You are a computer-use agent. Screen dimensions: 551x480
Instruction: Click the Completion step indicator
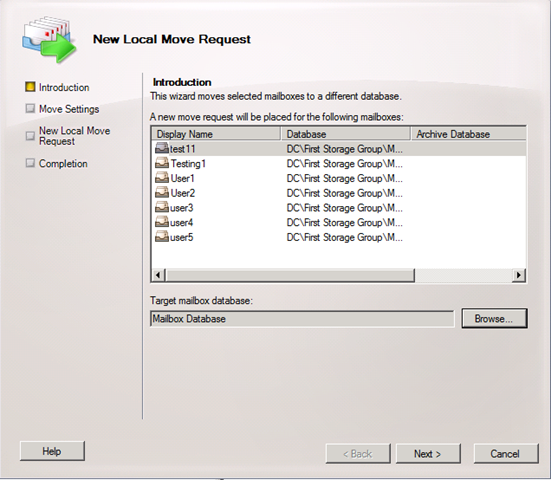point(30,163)
